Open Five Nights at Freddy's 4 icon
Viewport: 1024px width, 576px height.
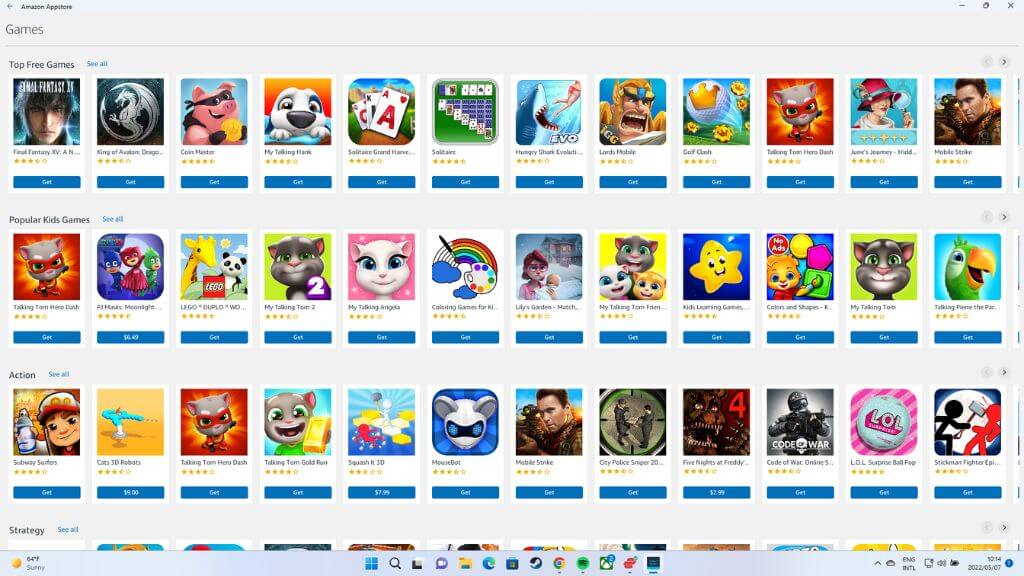[716, 423]
